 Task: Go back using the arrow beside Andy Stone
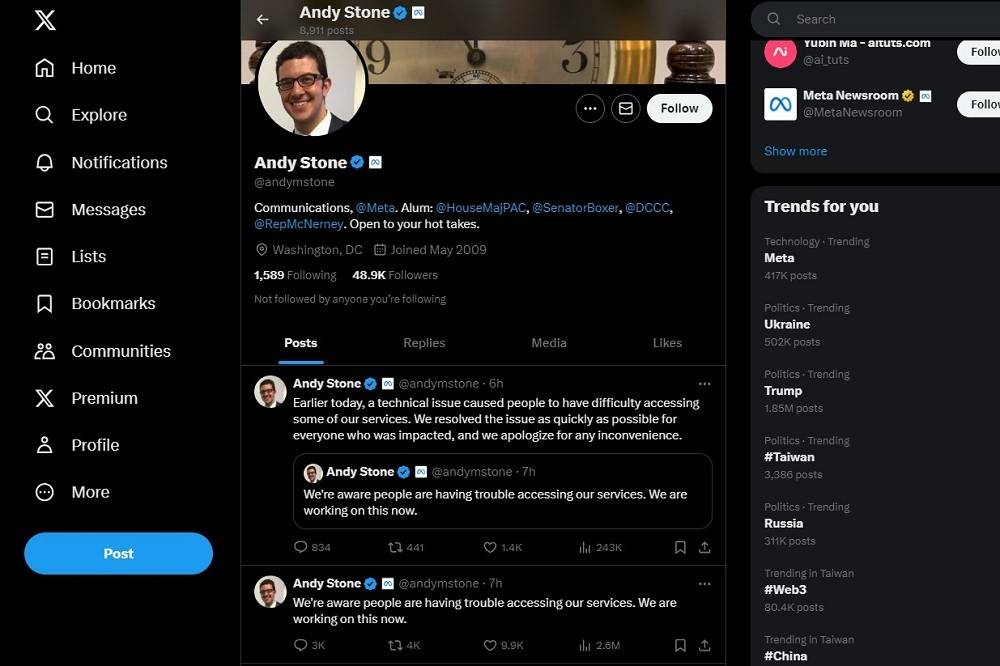coord(263,19)
